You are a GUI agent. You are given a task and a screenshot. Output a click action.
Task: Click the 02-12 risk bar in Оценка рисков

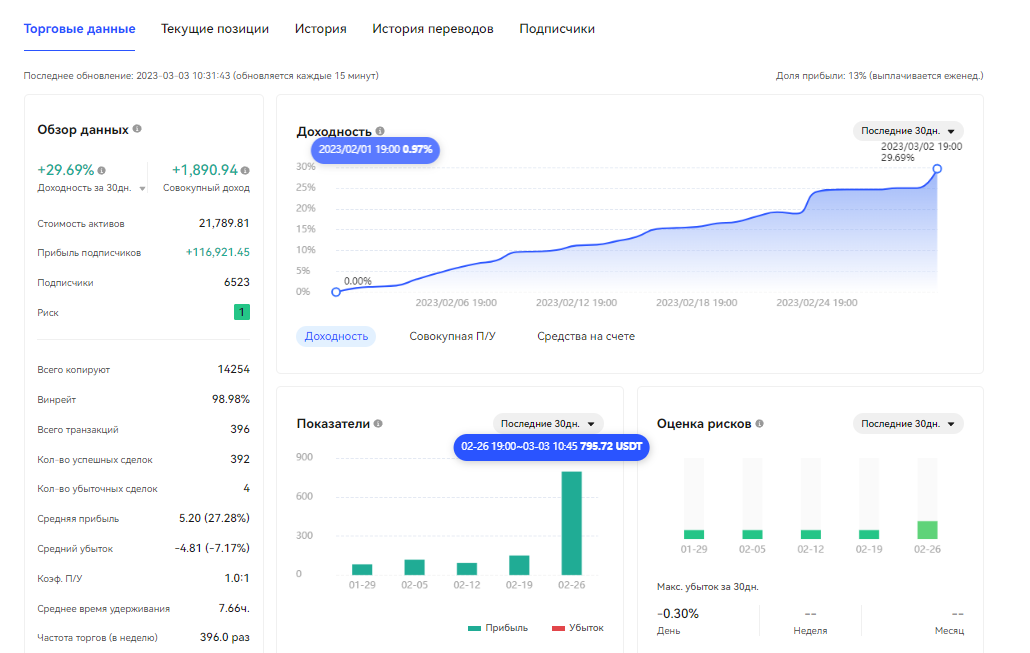[811, 534]
